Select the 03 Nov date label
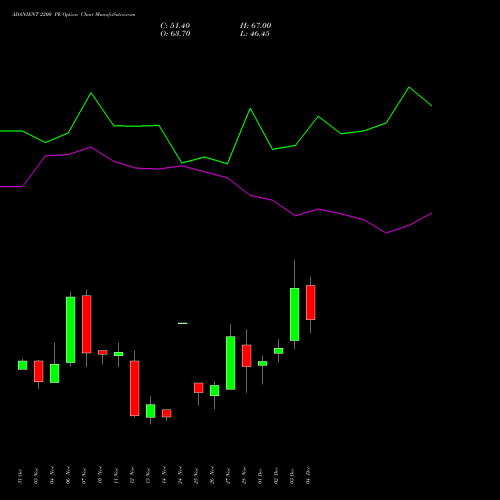The width and height of the screenshot is (500, 500). (36, 476)
